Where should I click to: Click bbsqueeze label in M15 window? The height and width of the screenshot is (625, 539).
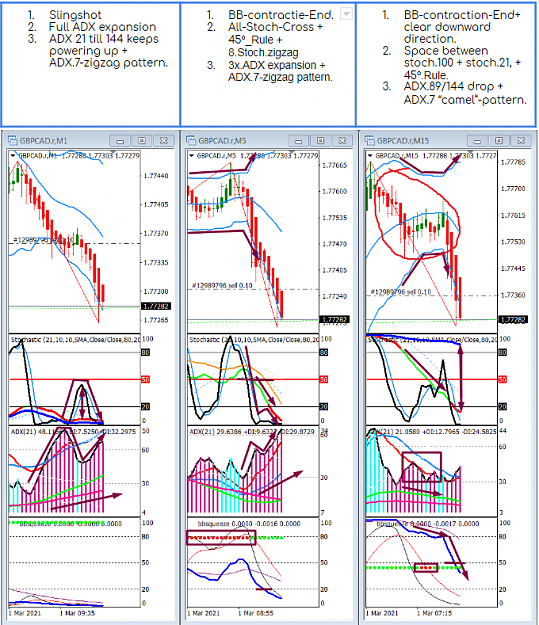pos(428,523)
